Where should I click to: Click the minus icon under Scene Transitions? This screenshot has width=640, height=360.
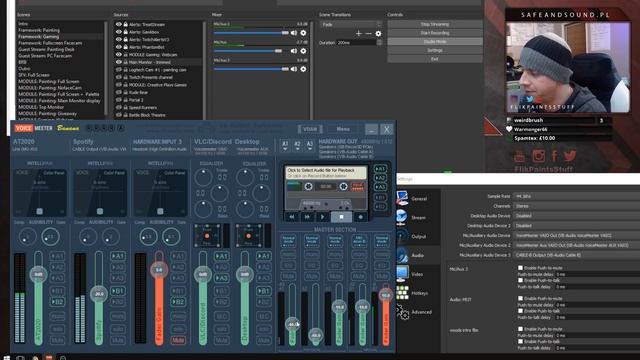tap(369, 33)
